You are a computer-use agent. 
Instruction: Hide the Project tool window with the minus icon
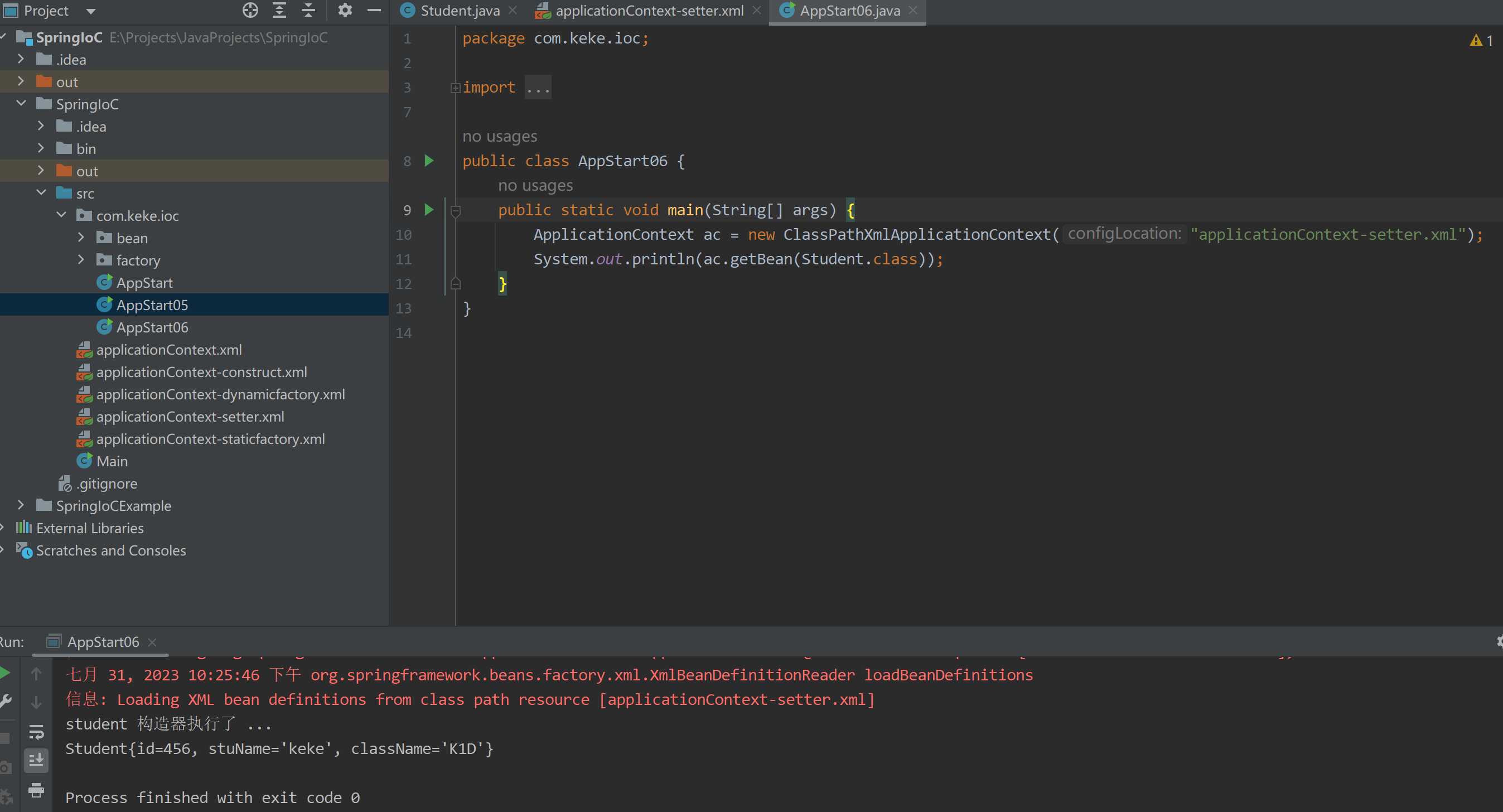tap(374, 10)
